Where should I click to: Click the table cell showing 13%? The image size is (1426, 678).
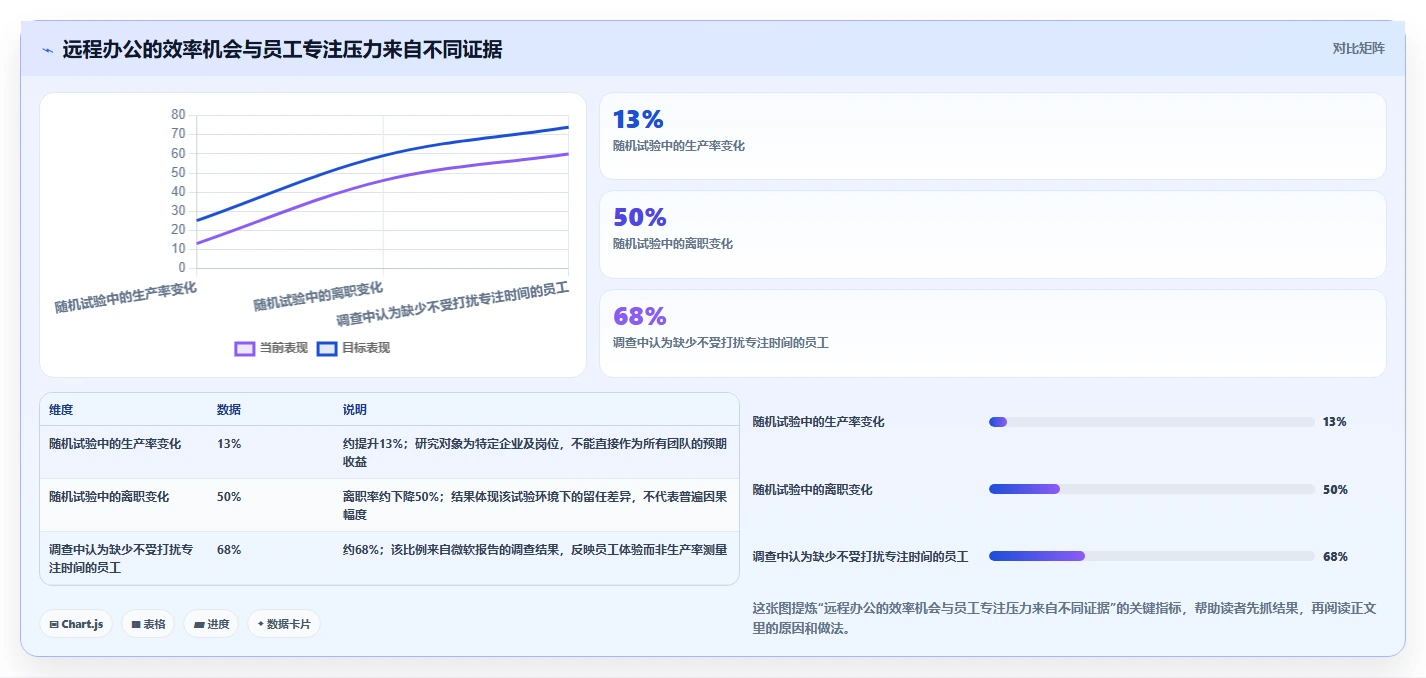pyautogui.click(x=229, y=443)
